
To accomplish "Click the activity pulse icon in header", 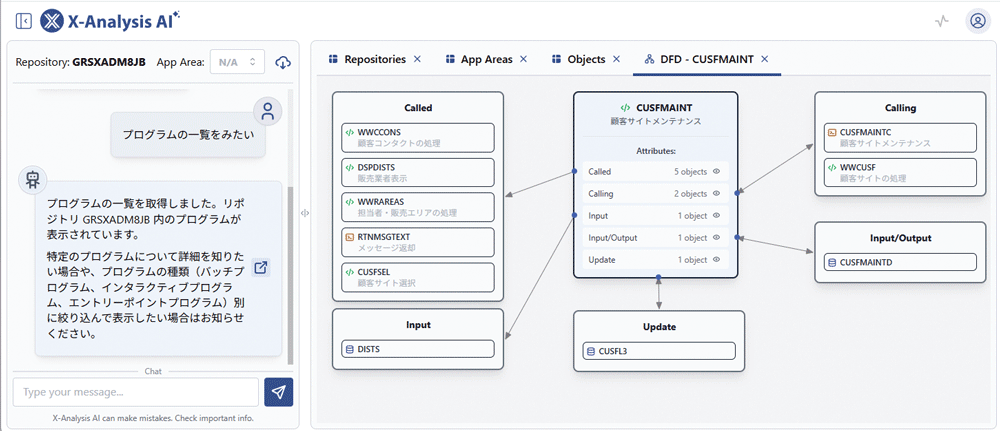I will pos(941,21).
